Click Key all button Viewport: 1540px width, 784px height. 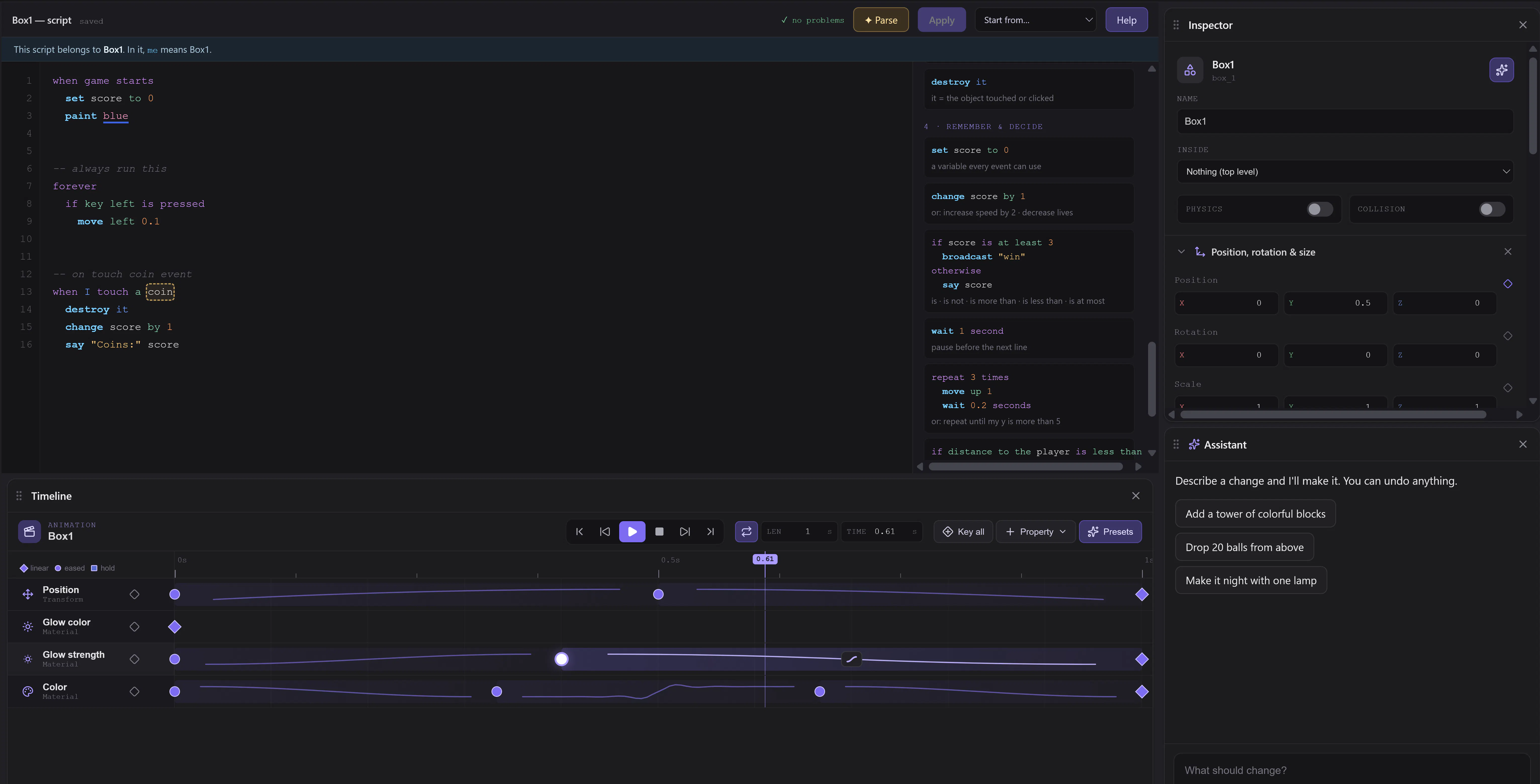[963, 531]
